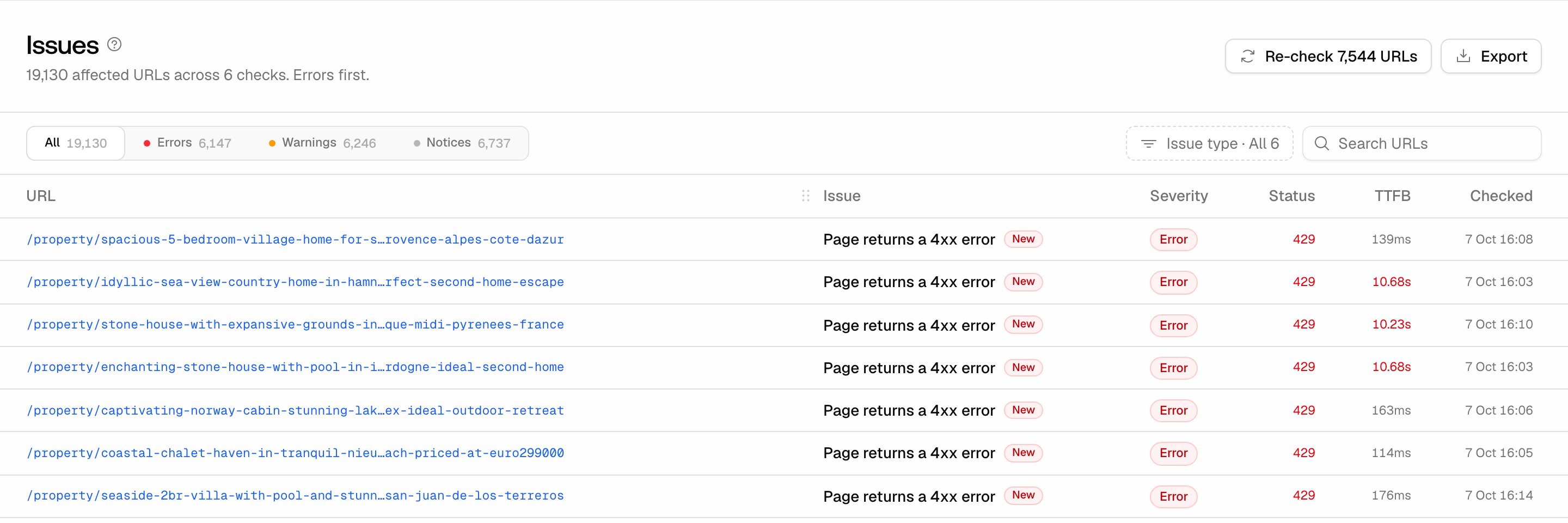This screenshot has width=1568, height=523.
Task: Open the idyllic-sea-view-country-home property URL
Action: tap(295, 283)
